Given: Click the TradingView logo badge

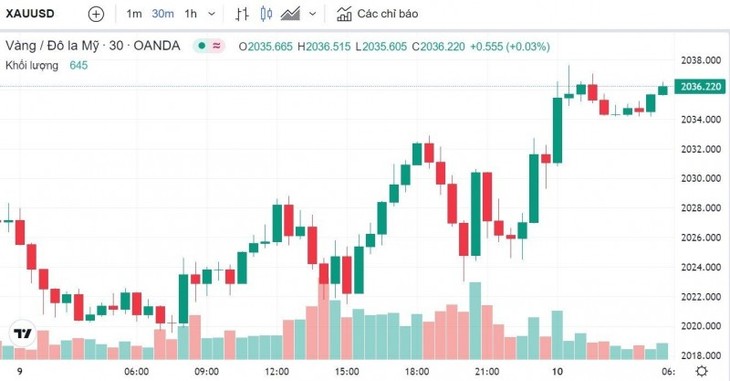Looking at the screenshot, I should coord(22,333).
